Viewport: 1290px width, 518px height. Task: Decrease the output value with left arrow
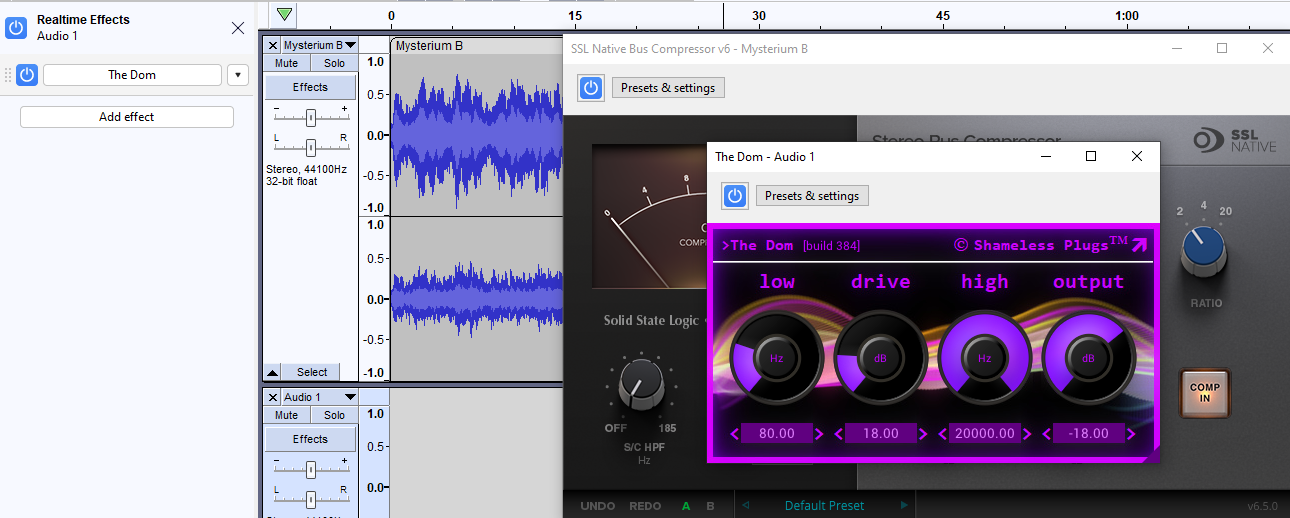click(1046, 434)
